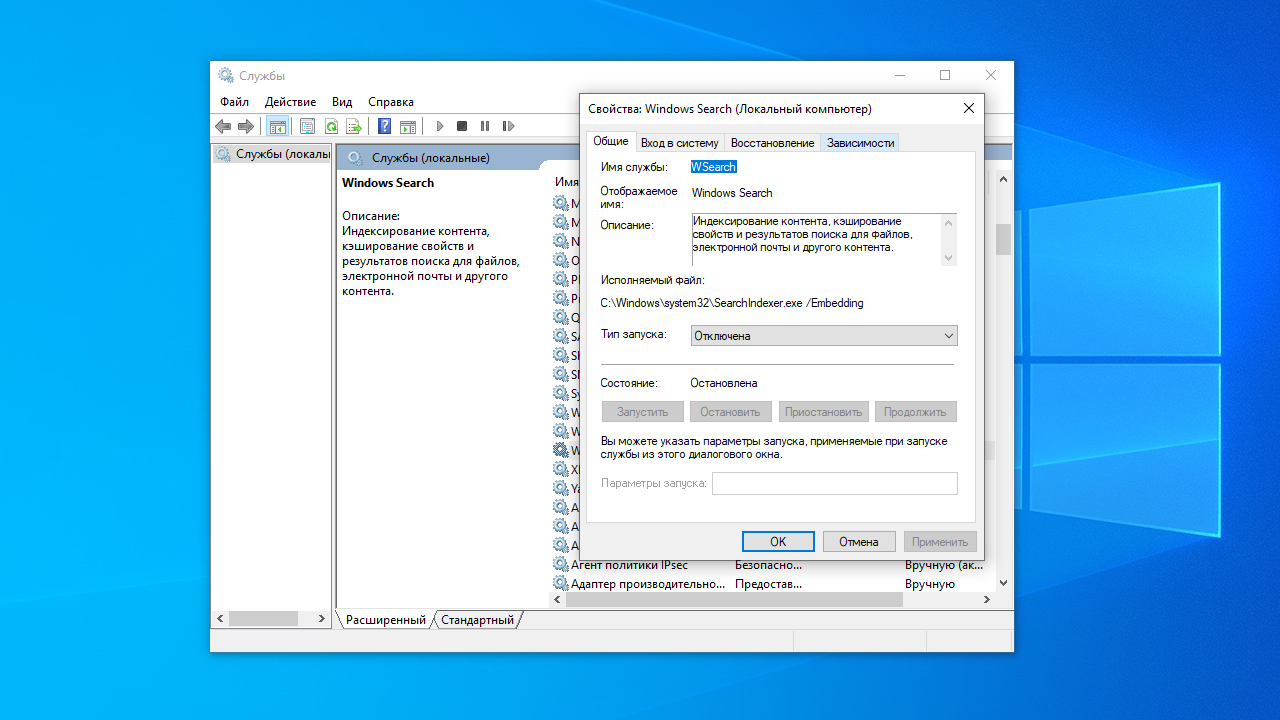Click the Применить button

click(x=940, y=542)
